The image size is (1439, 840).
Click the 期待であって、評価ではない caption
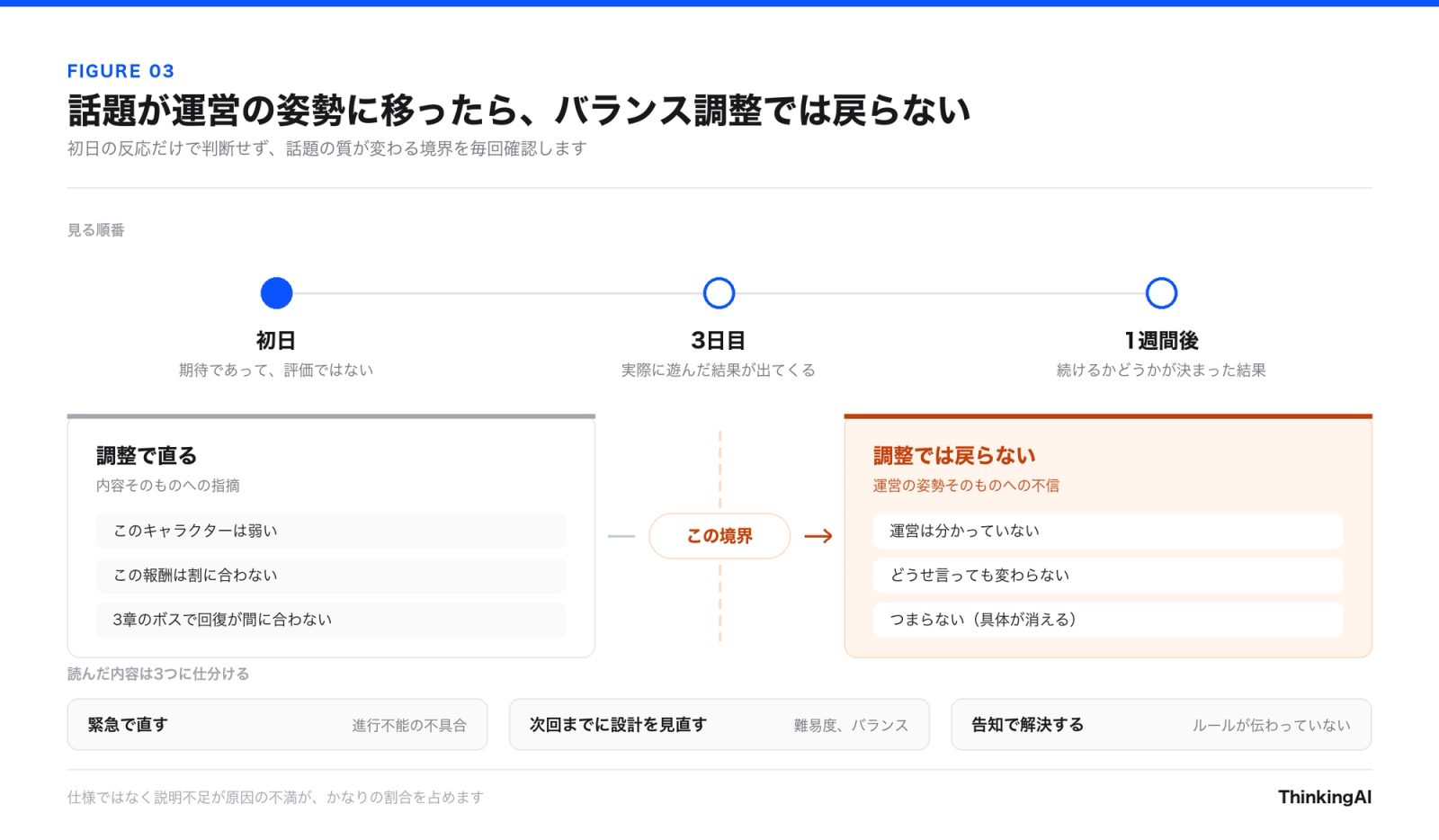pyautogui.click(x=276, y=370)
